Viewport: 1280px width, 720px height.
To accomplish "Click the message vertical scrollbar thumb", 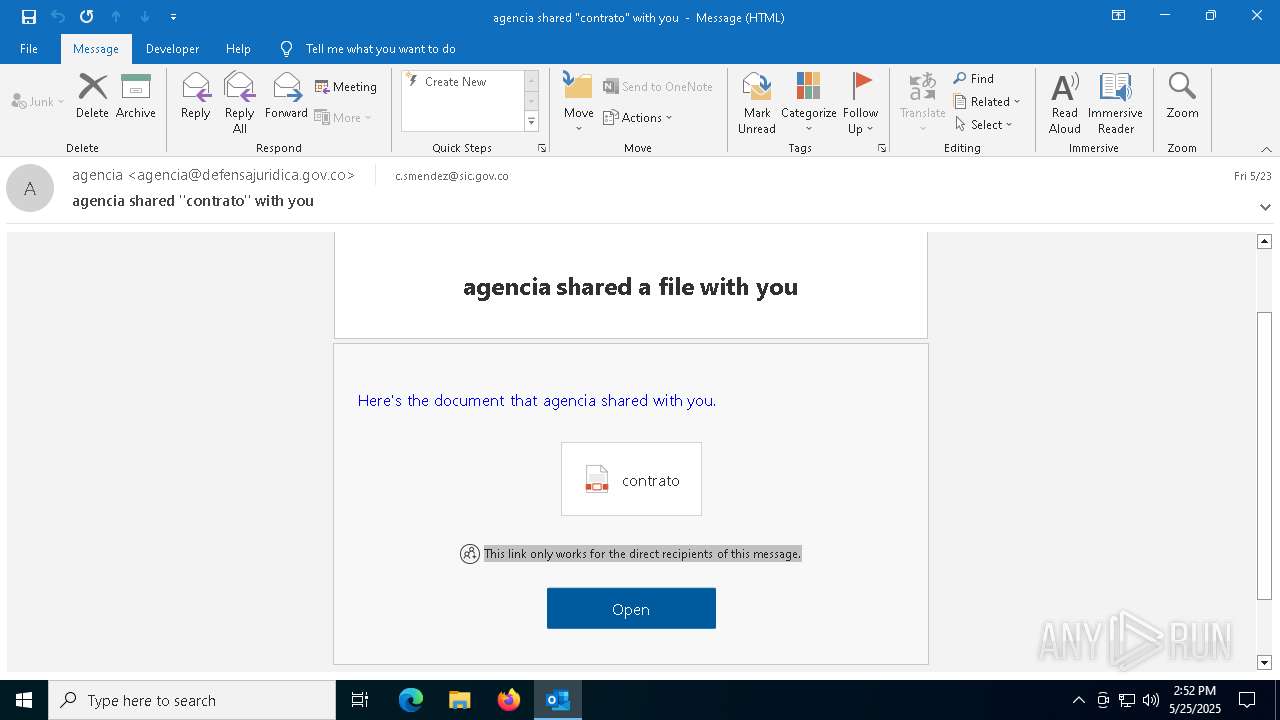I will point(1264,456).
